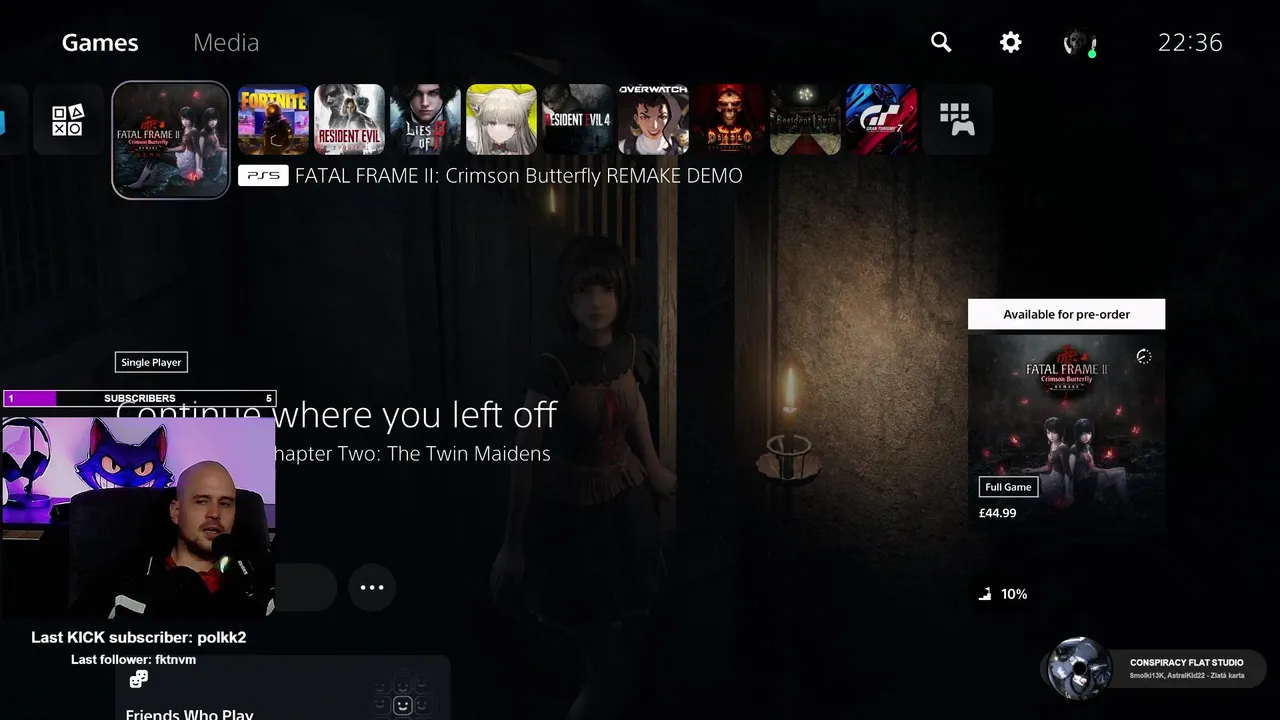Select the Overwatch game tile
The image size is (1280, 720).
click(654, 120)
